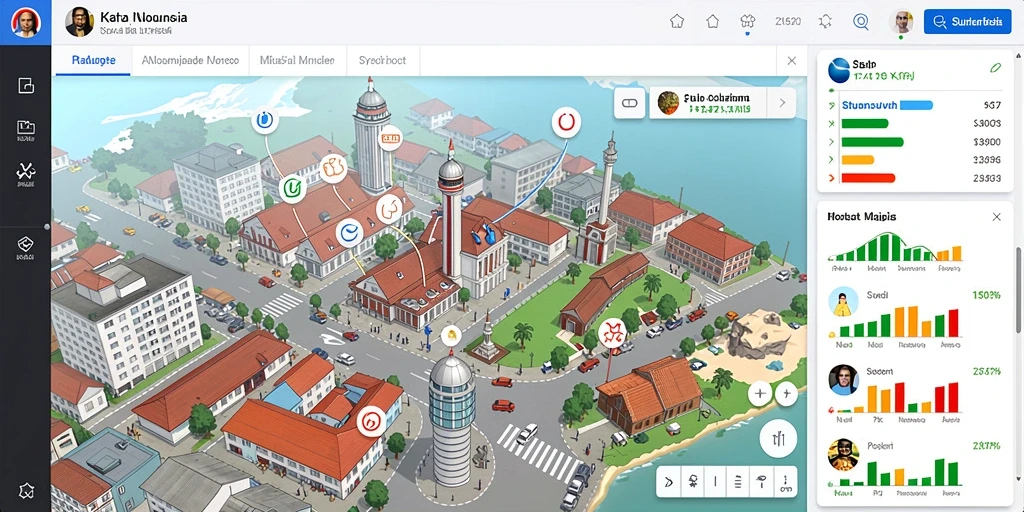1024x512 pixels.
Task: Expand the arrow next to location card
Action: click(782, 103)
